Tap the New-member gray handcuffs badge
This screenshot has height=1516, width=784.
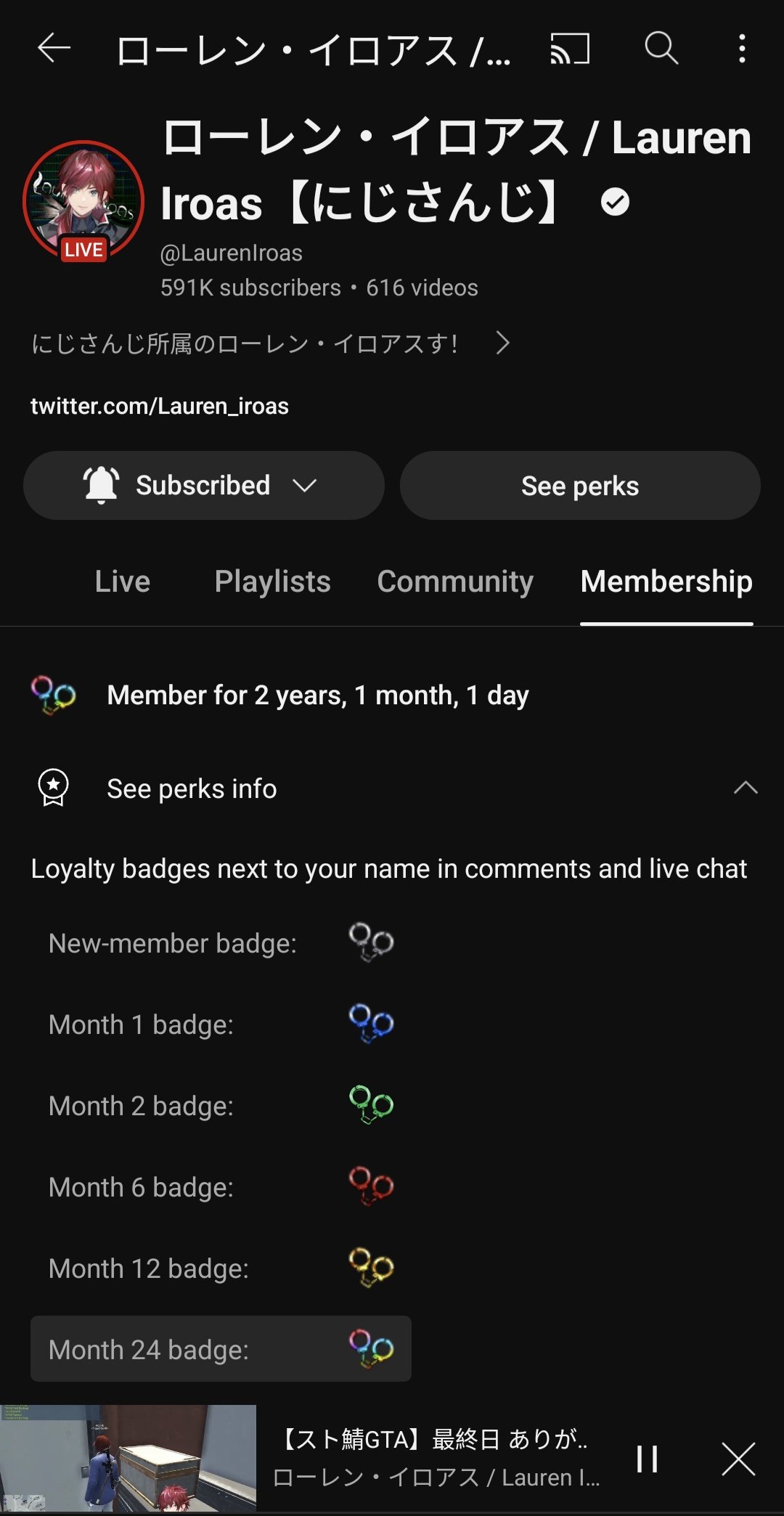371,942
